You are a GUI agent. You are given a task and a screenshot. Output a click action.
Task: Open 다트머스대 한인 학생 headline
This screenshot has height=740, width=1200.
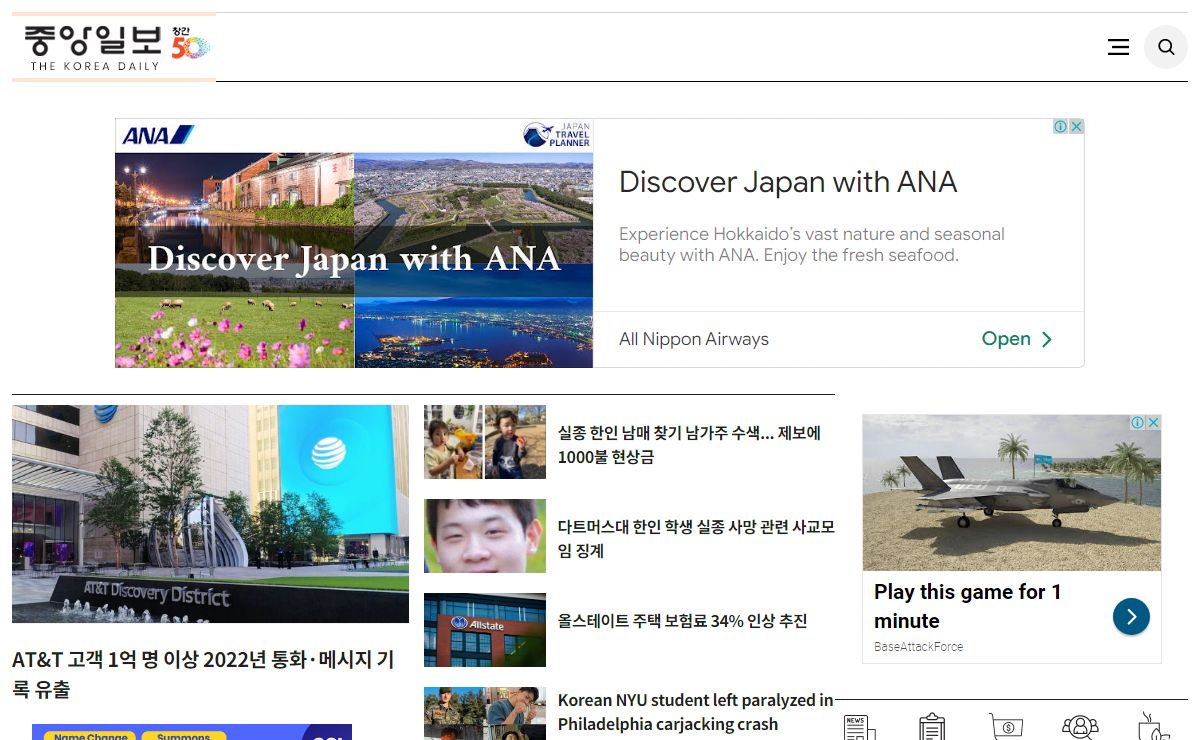click(x=696, y=539)
